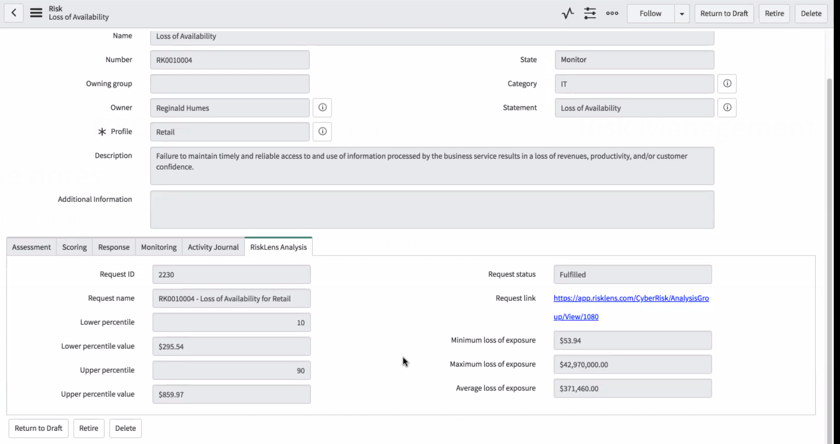Click the Name field
Viewport: 840px width, 444px height.
pyautogui.click(x=432, y=36)
